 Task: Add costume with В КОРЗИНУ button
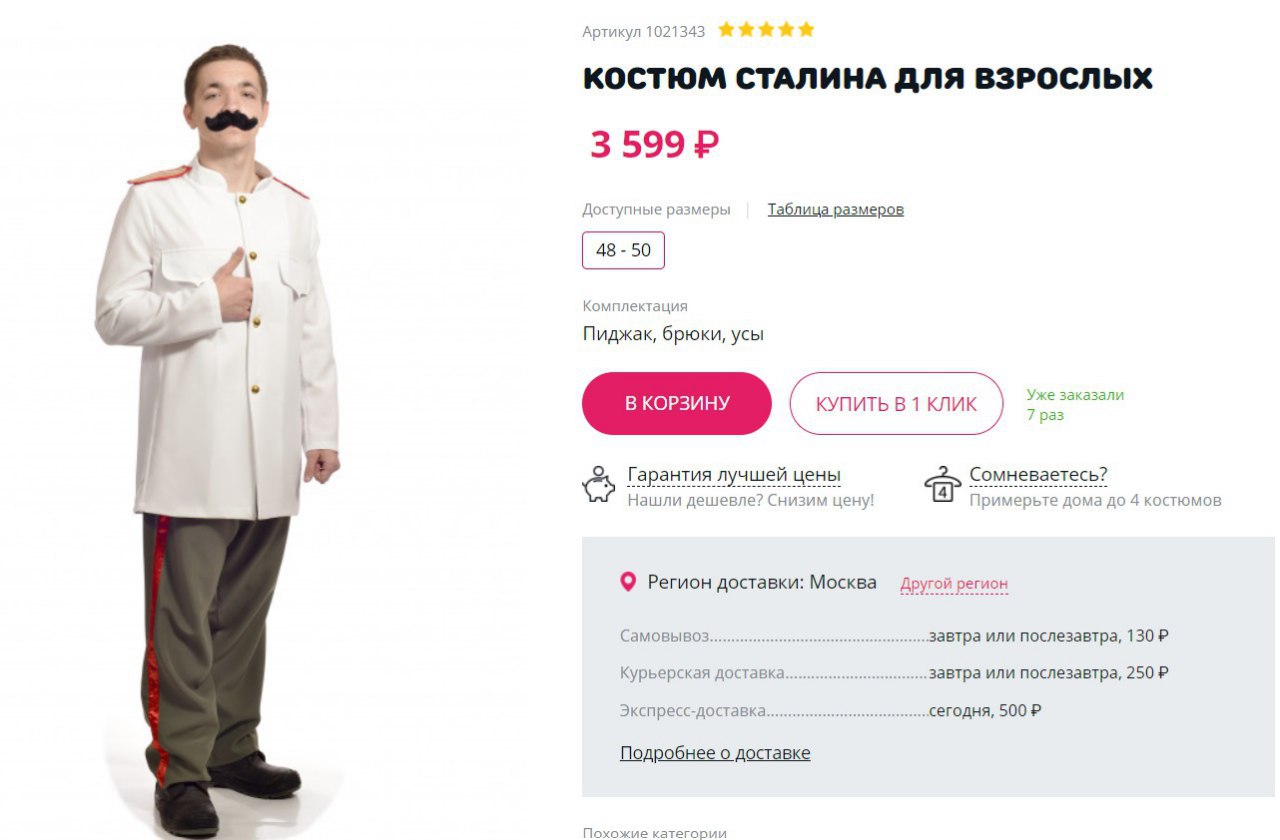[x=677, y=404]
